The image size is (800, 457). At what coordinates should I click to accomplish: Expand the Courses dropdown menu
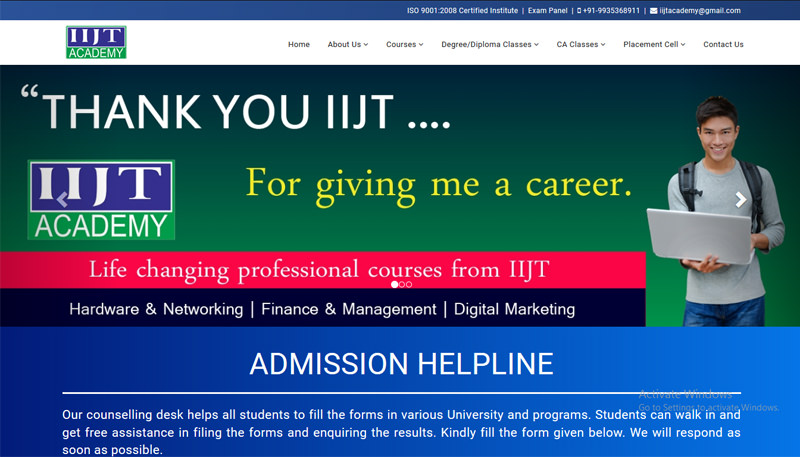404,44
